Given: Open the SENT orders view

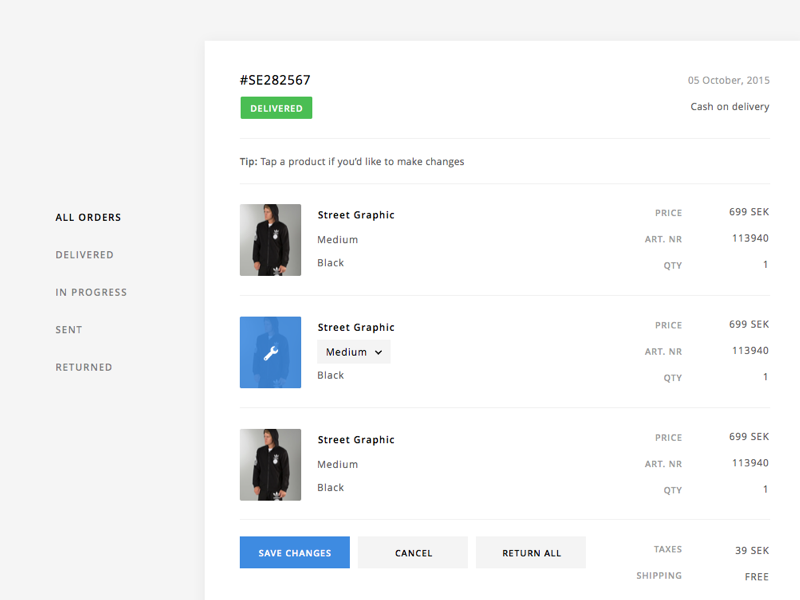Looking at the screenshot, I should [x=70, y=329].
